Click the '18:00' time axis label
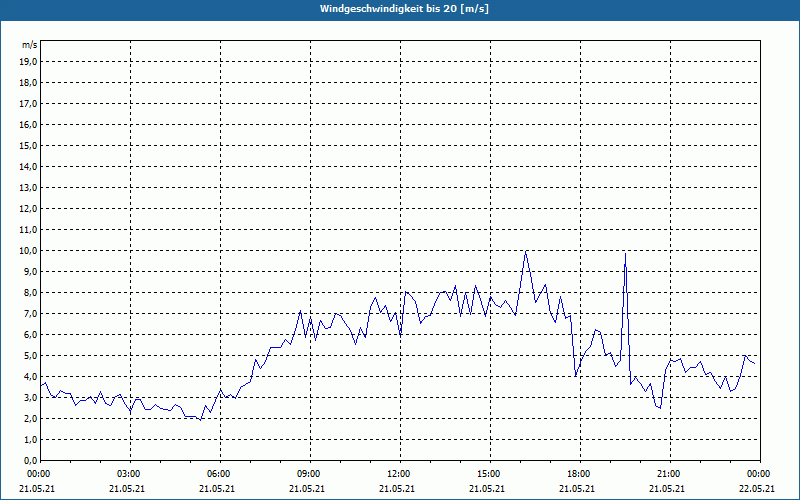Screen dimensions: 800x500 (x=581, y=474)
